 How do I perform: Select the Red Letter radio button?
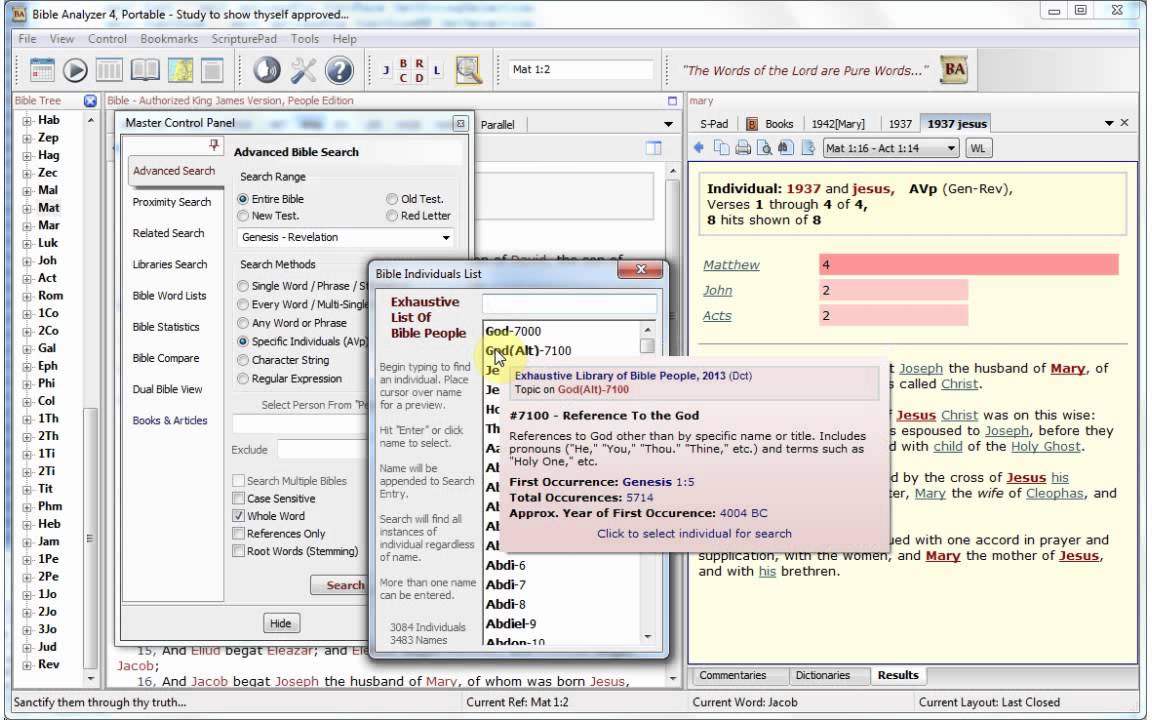pos(392,216)
